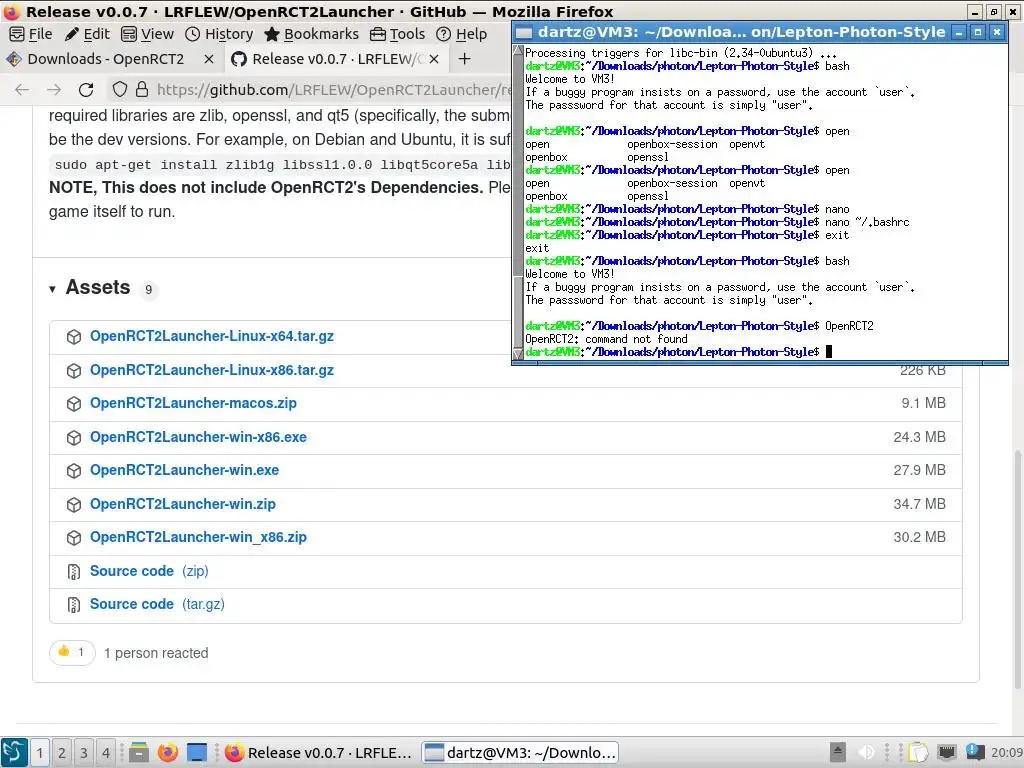
Task: Click package icon beside Linux-x86.tar.gz
Action: click(74, 371)
